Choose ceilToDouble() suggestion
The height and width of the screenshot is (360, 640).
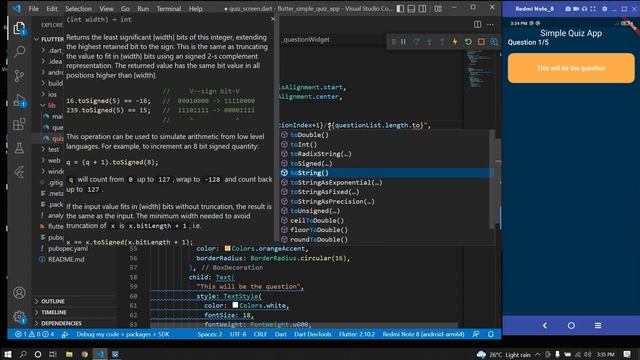[x=386, y=220]
